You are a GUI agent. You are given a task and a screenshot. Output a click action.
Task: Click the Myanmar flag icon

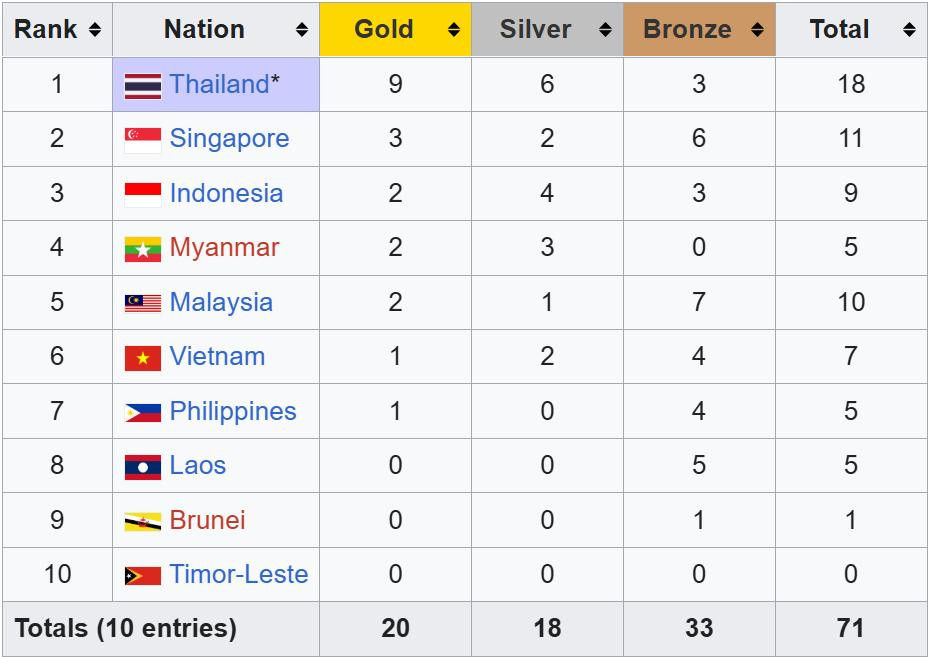point(142,249)
